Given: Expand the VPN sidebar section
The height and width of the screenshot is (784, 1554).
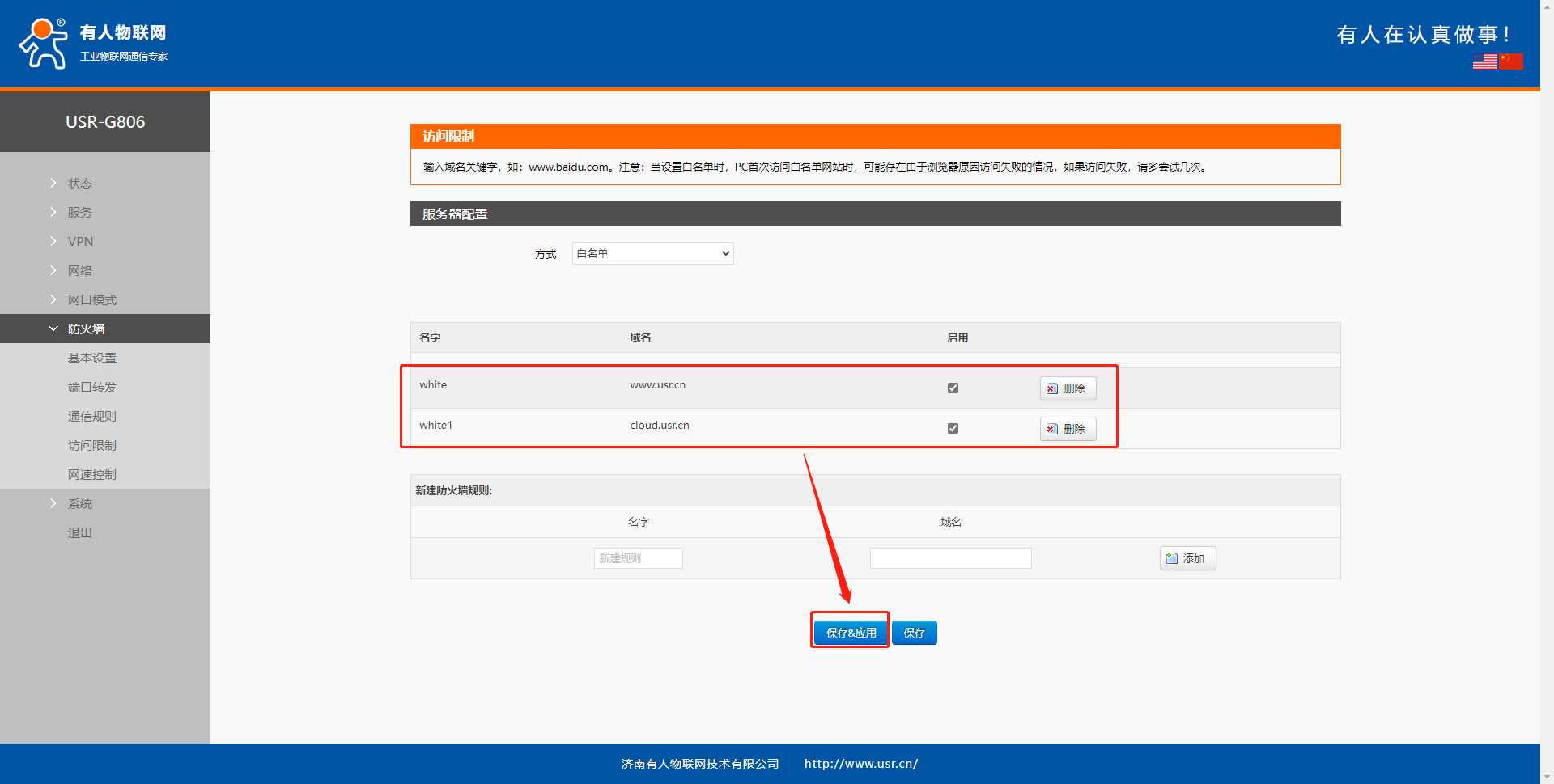Looking at the screenshot, I should [80, 242].
